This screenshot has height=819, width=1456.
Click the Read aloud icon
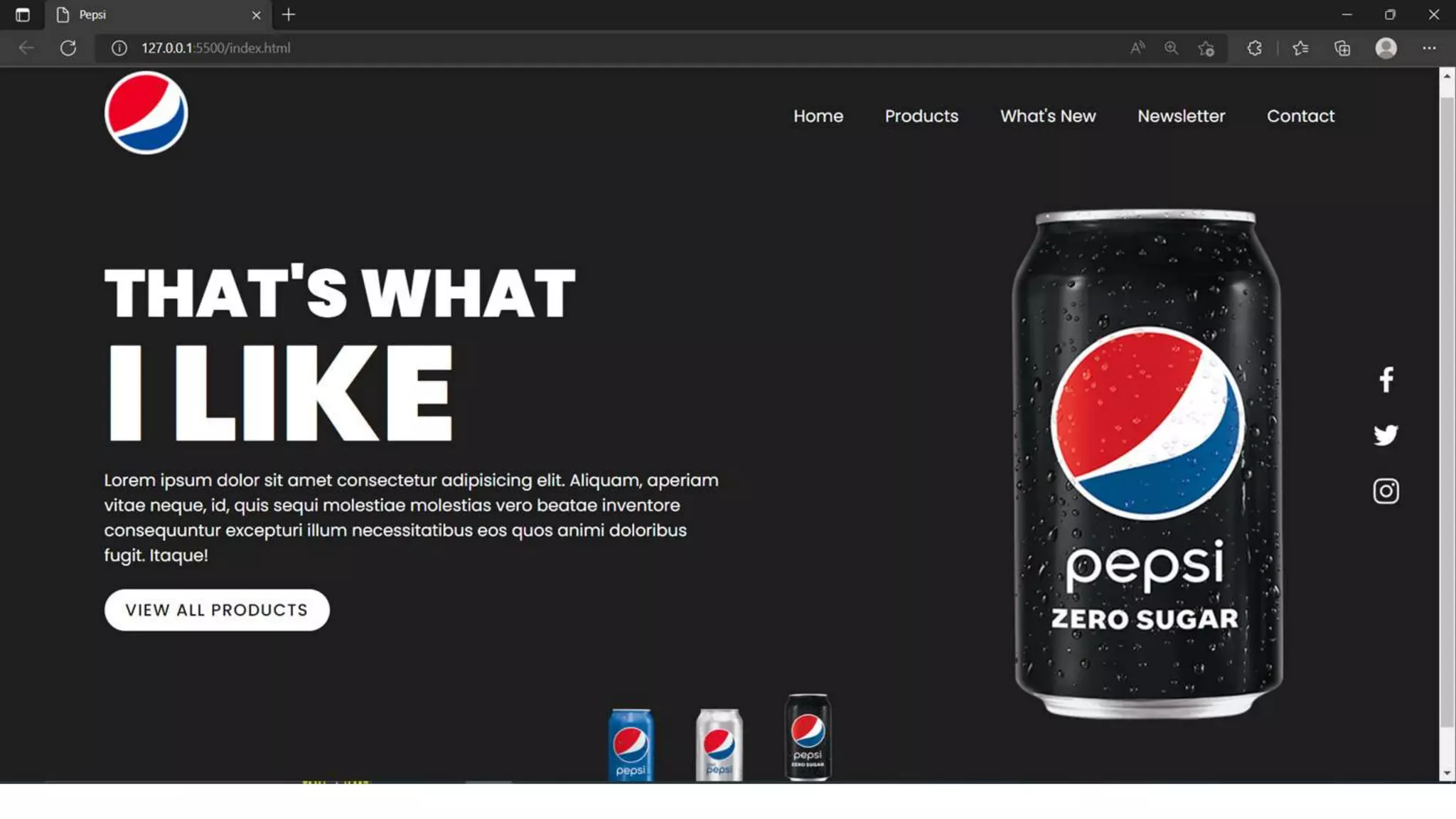tap(1137, 48)
